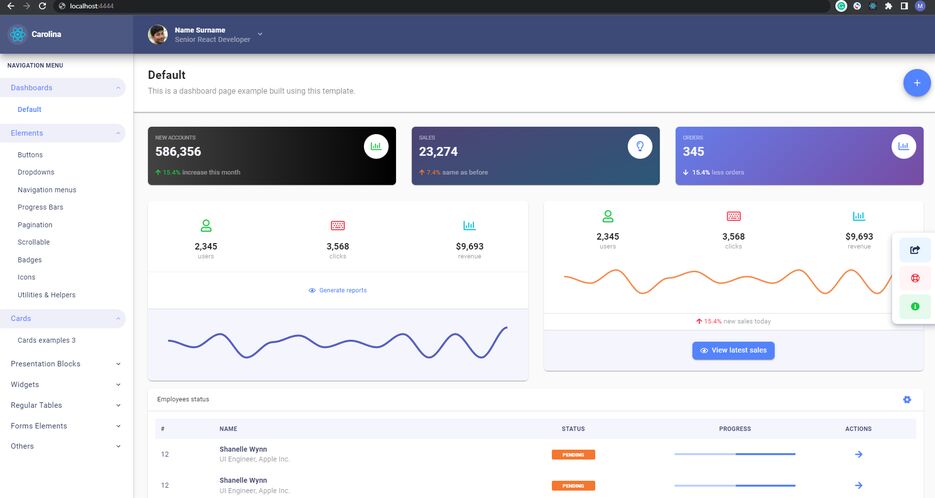
Task: Click the chart icon on New Accounts card
Action: click(376, 146)
